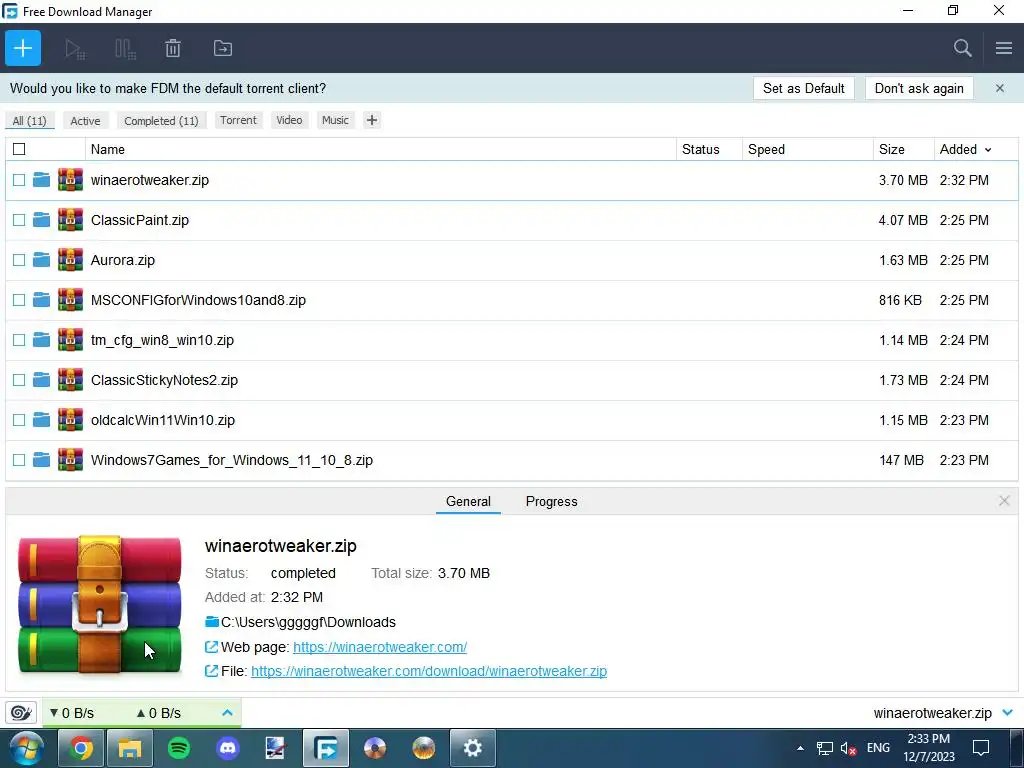The width and height of the screenshot is (1024, 768).
Task: Check the winaerotweaker.zip checkbox
Action: pyautogui.click(x=19, y=180)
